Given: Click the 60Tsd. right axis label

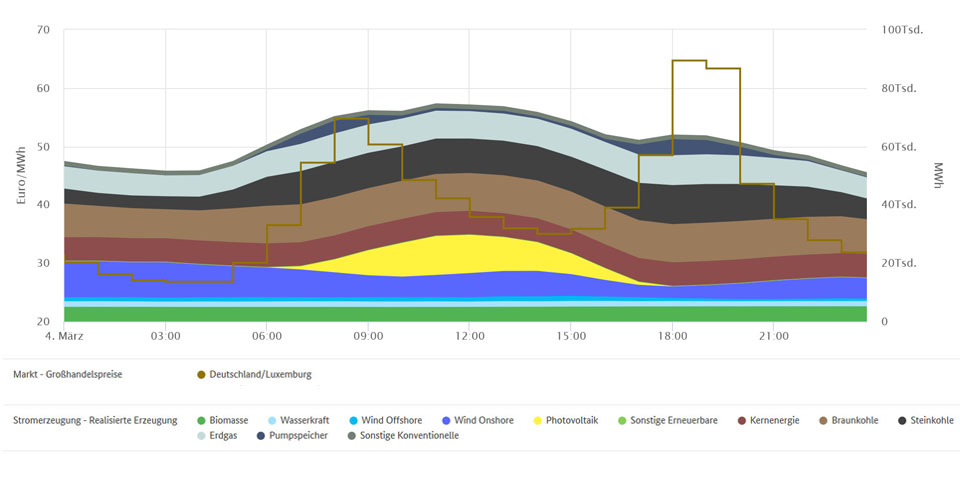Looking at the screenshot, I should coord(899,147).
